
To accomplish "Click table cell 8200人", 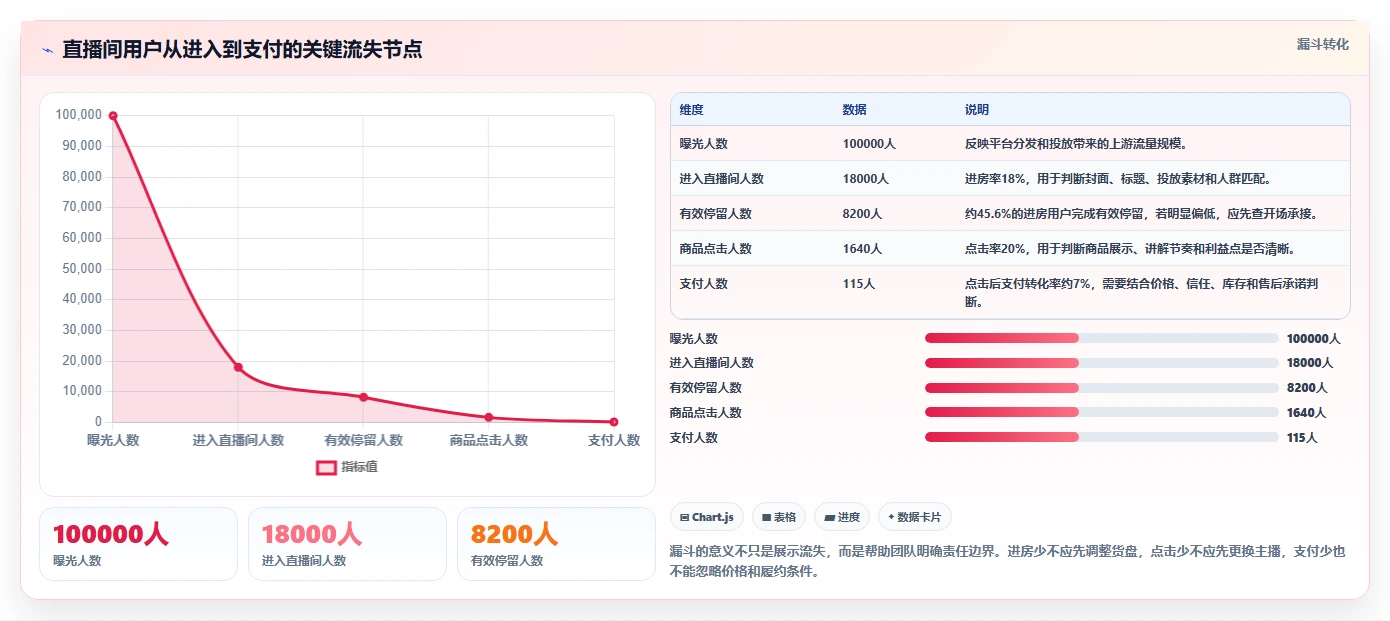I will (x=863, y=214).
